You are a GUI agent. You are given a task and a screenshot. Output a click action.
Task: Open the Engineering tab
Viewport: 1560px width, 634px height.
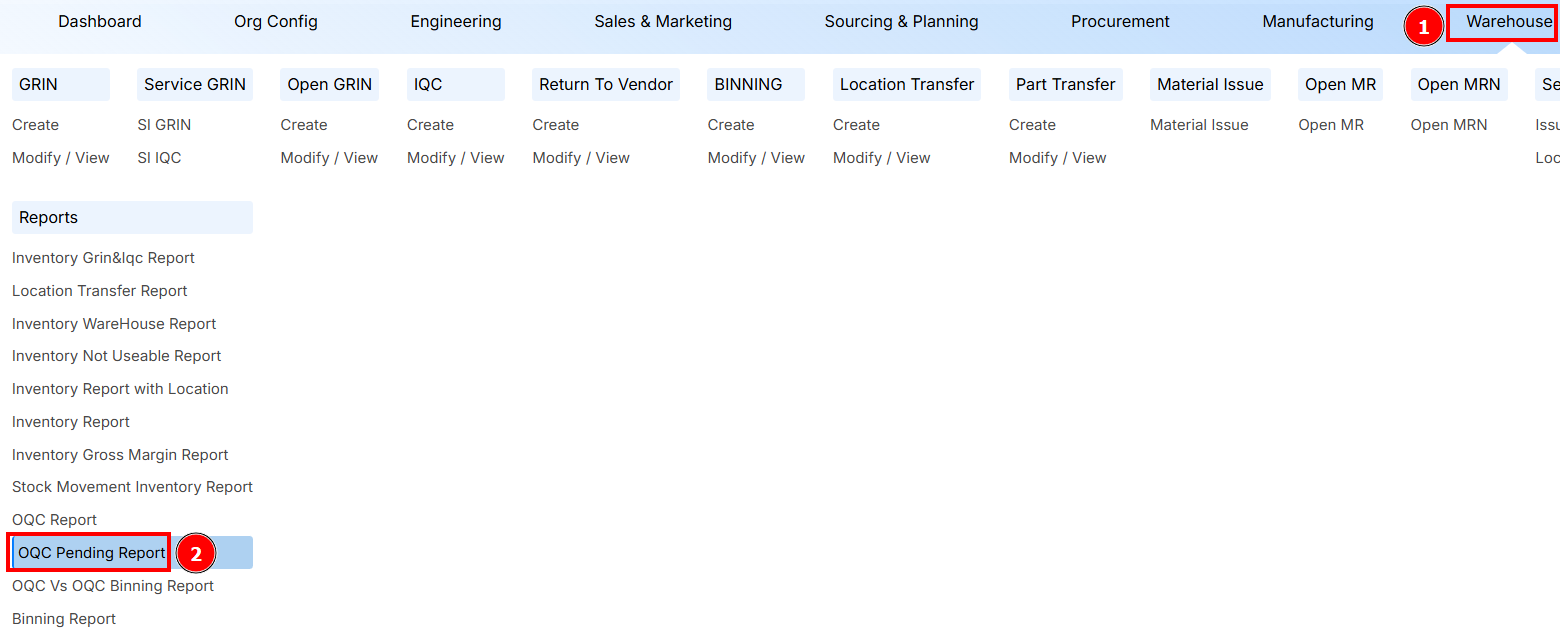tap(455, 21)
